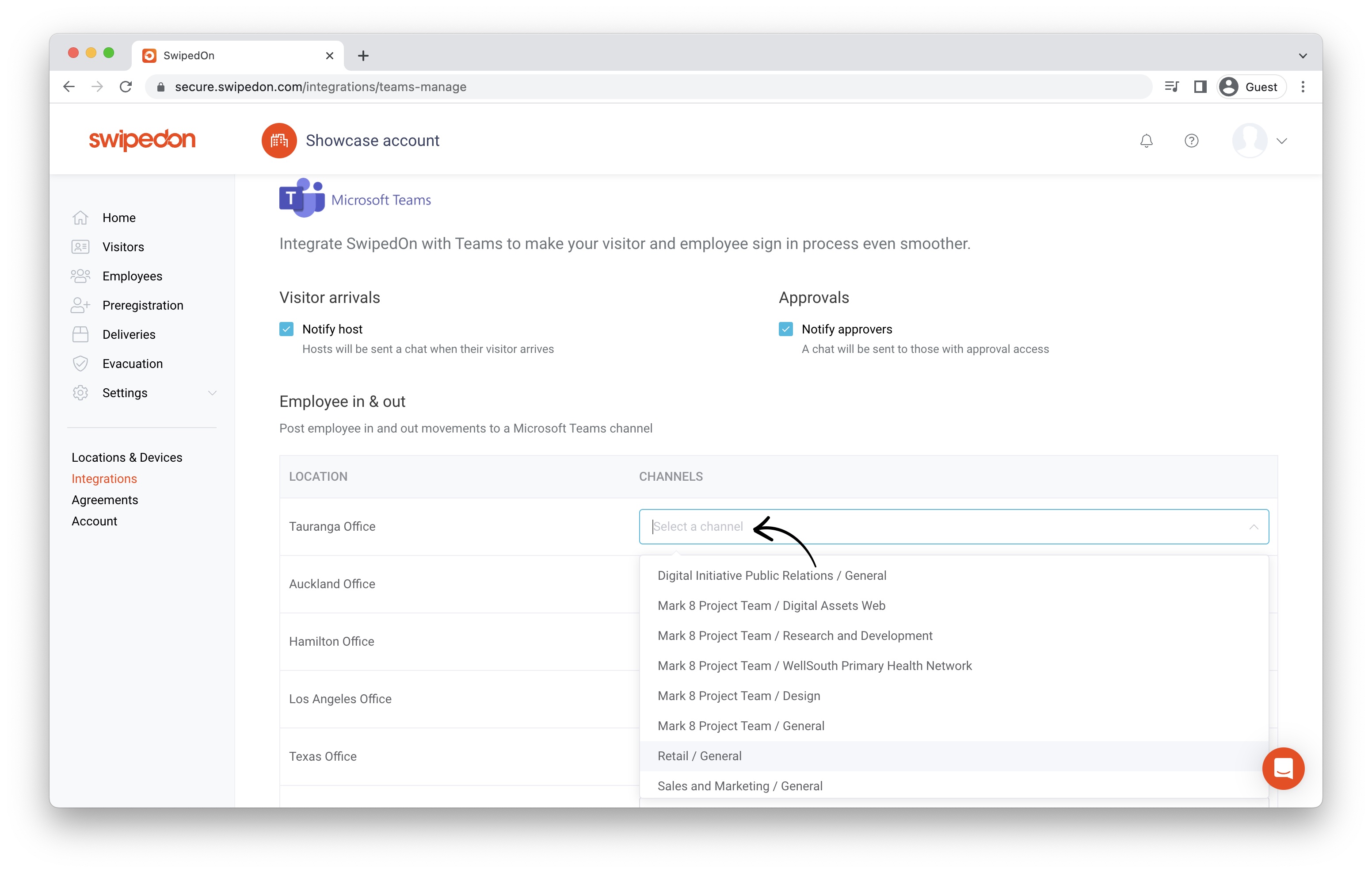Open the Evacuation section
1372x873 pixels.
(x=133, y=363)
